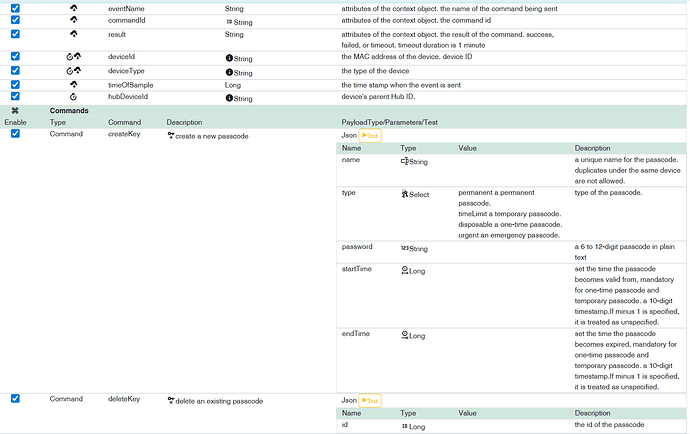Click the info icon next to hubDeviceId String

(229, 98)
